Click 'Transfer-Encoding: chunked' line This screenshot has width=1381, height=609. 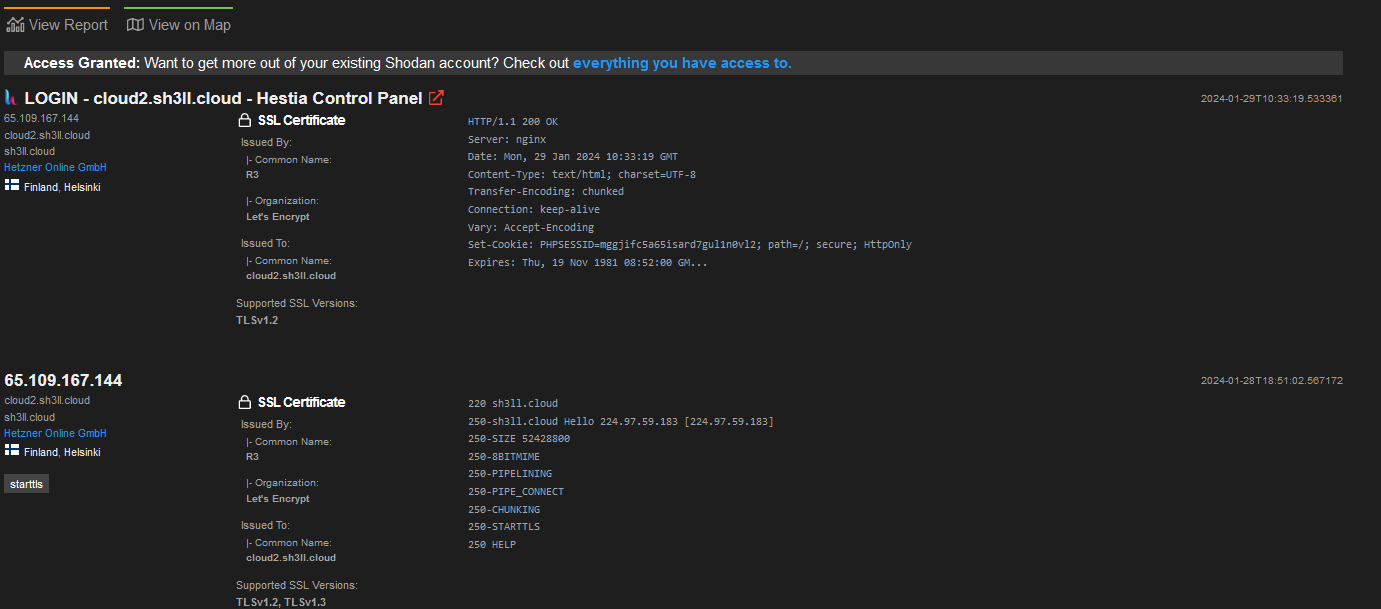coord(546,192)
